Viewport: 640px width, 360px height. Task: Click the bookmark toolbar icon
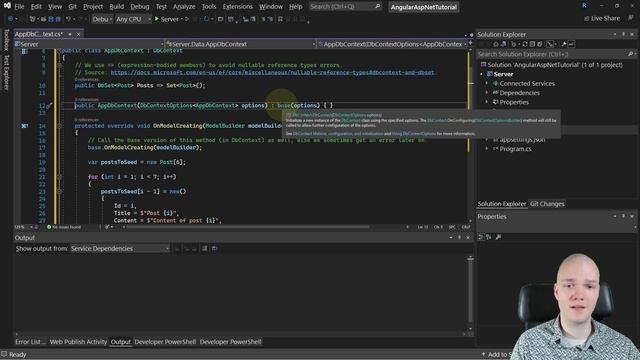[x=280, y=19]
